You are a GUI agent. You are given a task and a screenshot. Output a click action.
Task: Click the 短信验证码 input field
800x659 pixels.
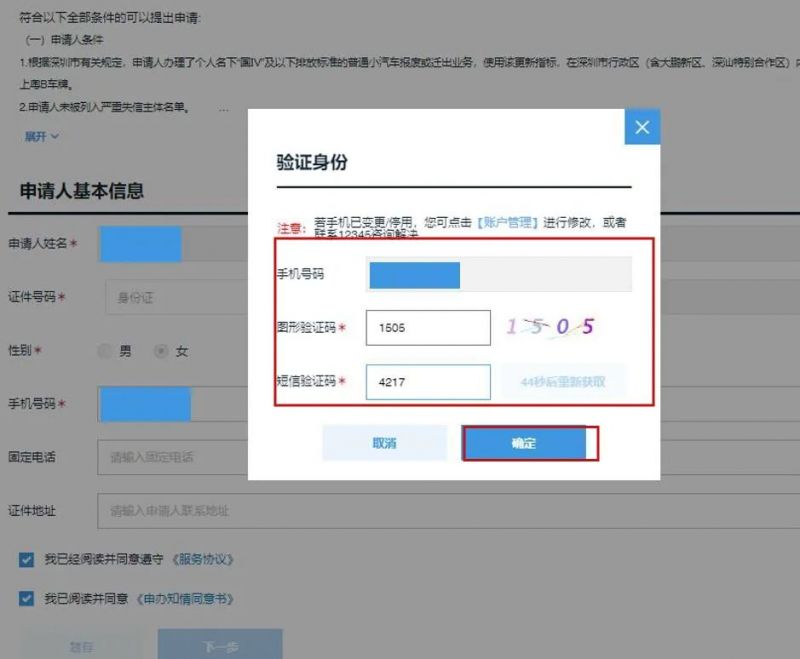[x=428, y=382]
